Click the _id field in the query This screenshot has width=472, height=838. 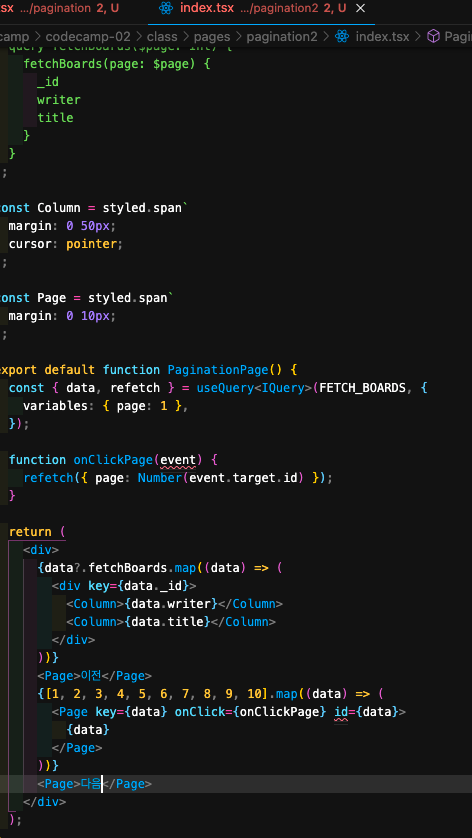48,82
